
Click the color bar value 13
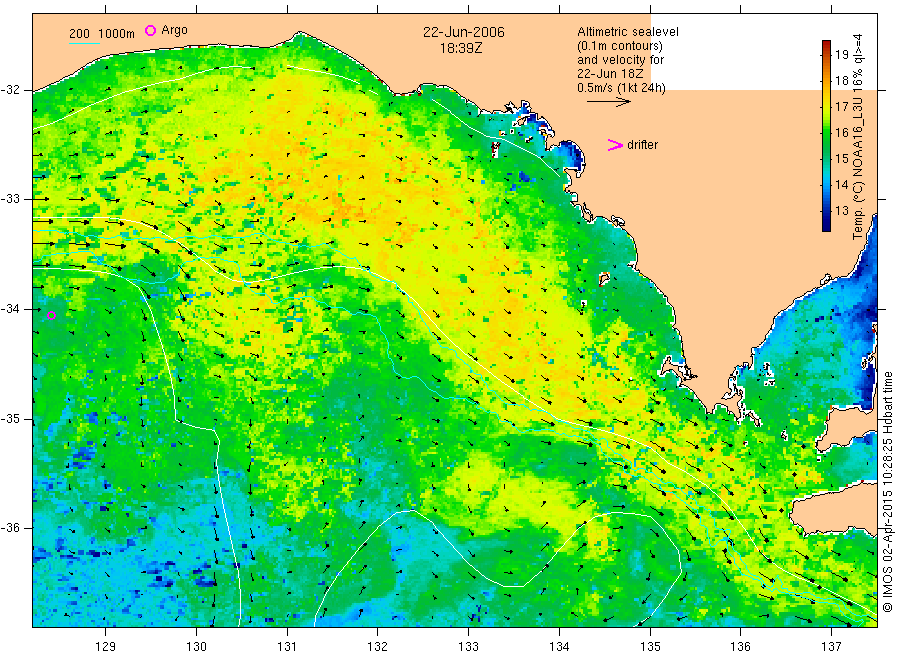coord(842,211)
